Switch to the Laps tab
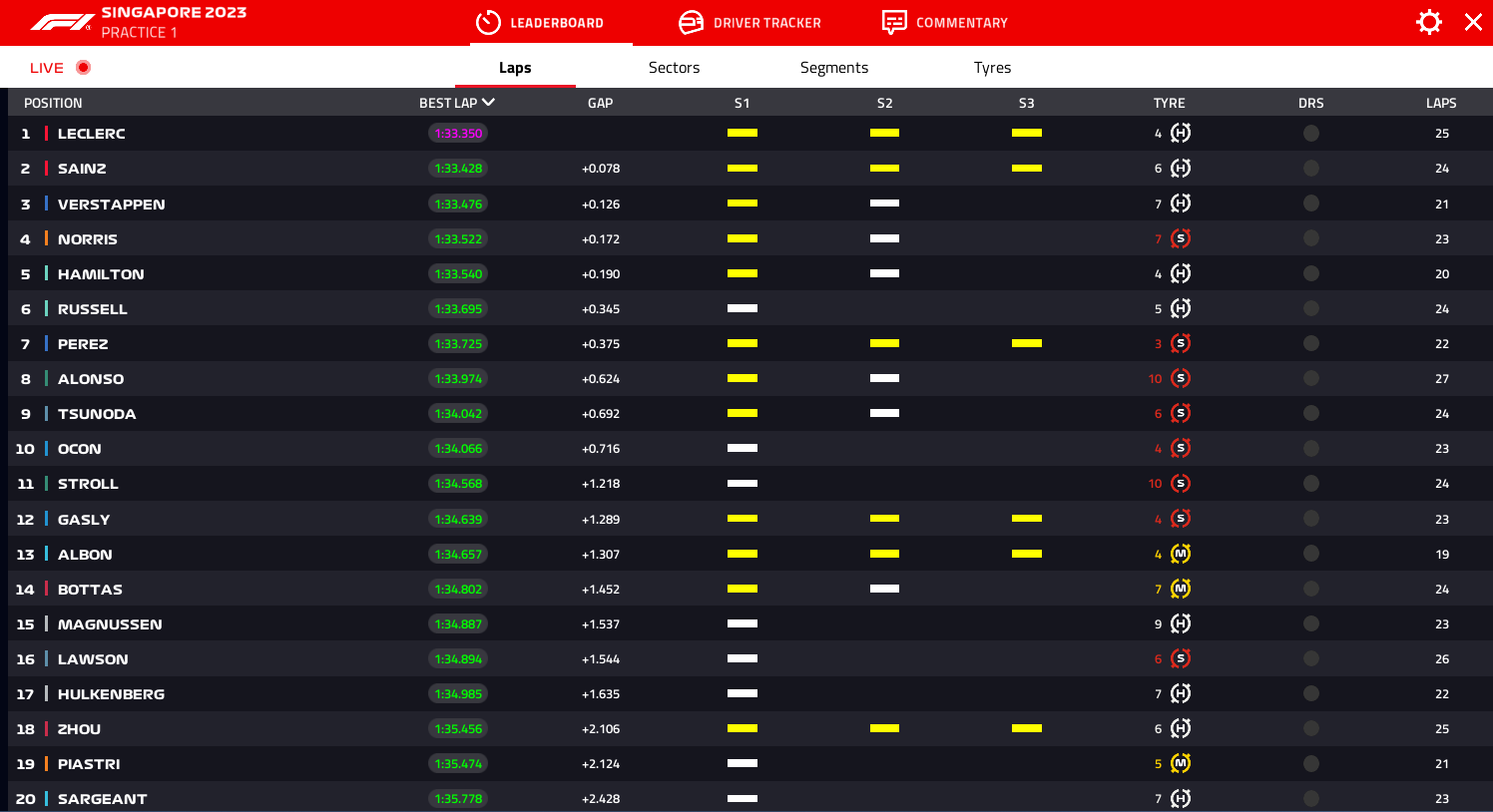1493x812 pixels. (x=515, y=68)
